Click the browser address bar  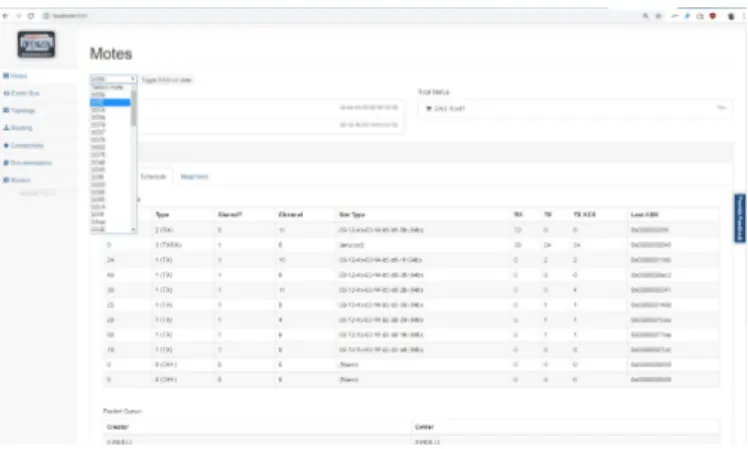pyautogui.click(x=334, y=16)
